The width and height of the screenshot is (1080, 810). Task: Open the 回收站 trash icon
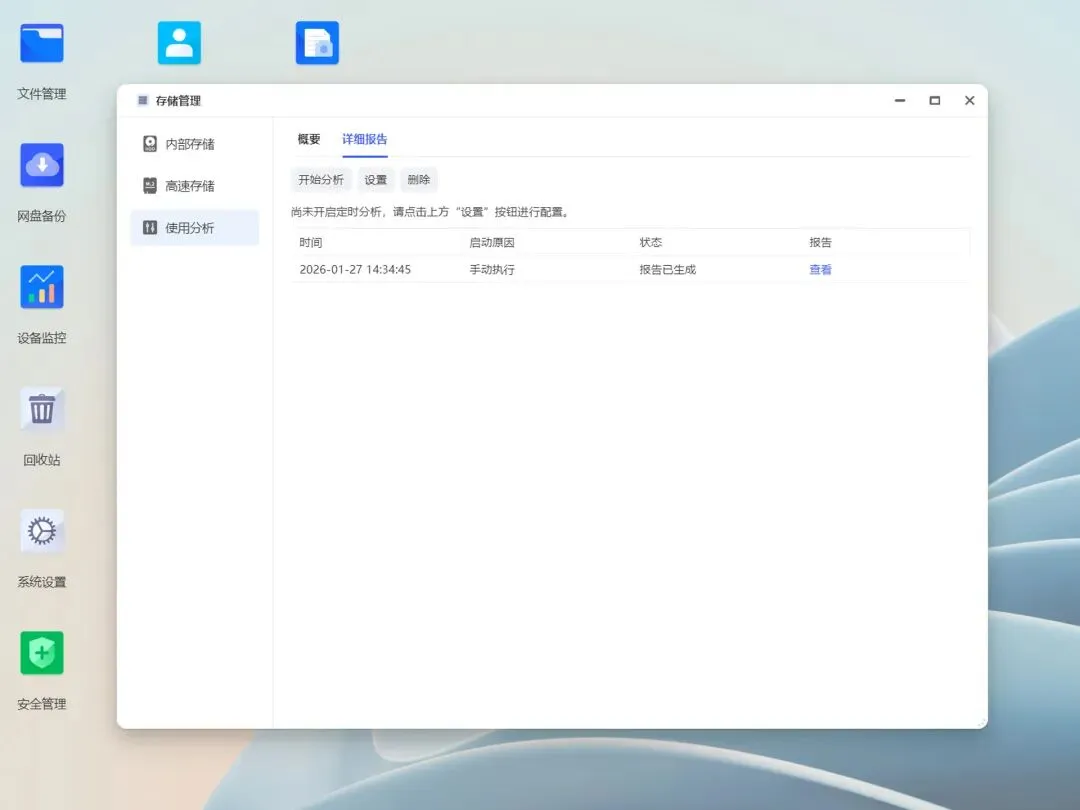[x=42, y=409]
